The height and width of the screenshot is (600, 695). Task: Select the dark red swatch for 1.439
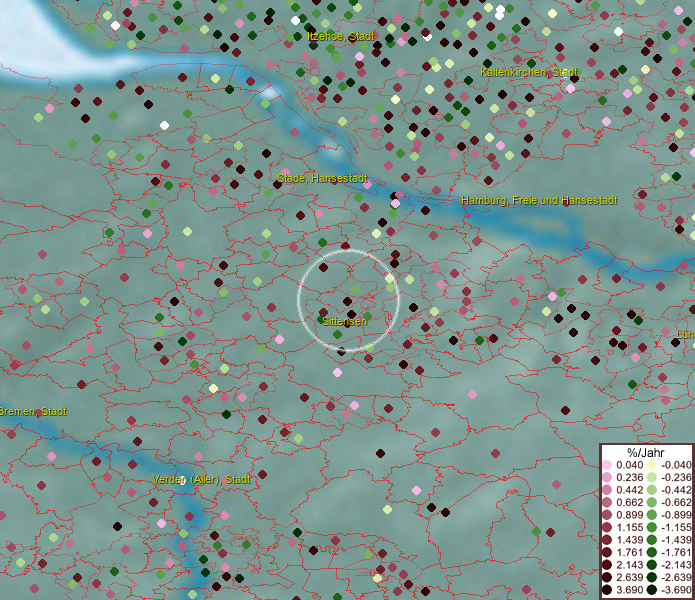click(x=607, y=540)
